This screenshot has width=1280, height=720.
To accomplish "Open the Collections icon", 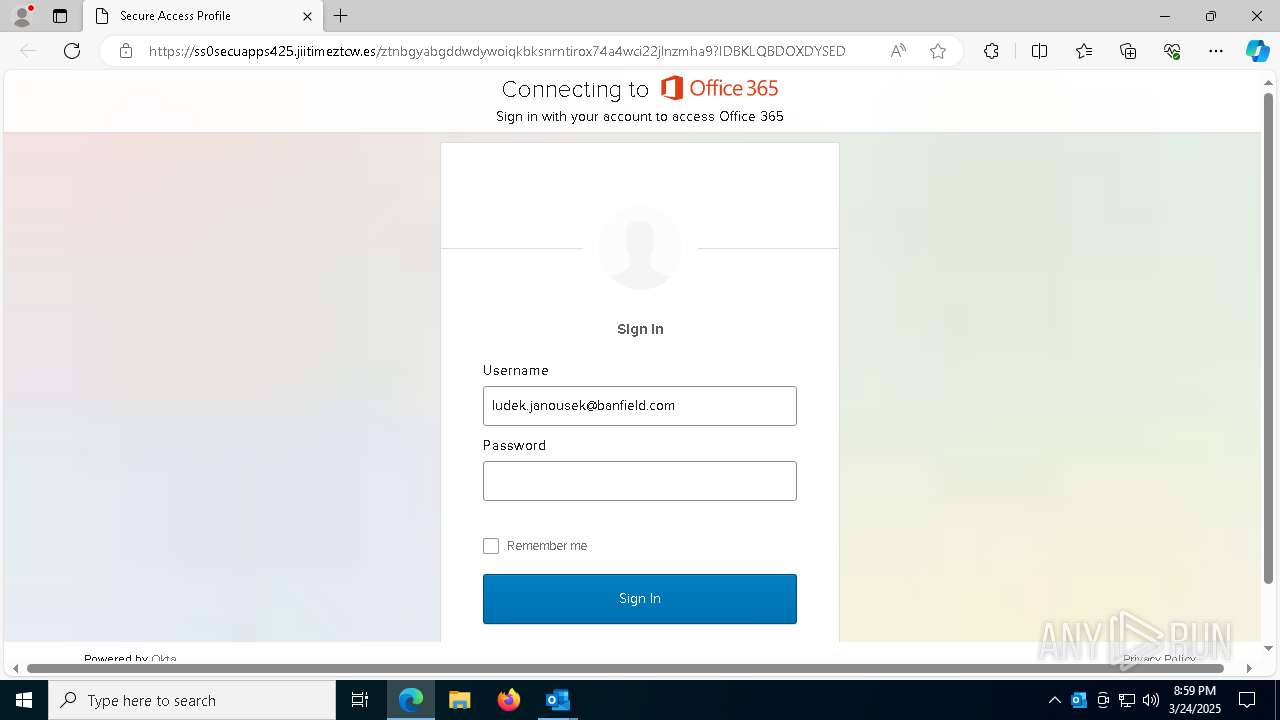I will [x=1128, y=51].
